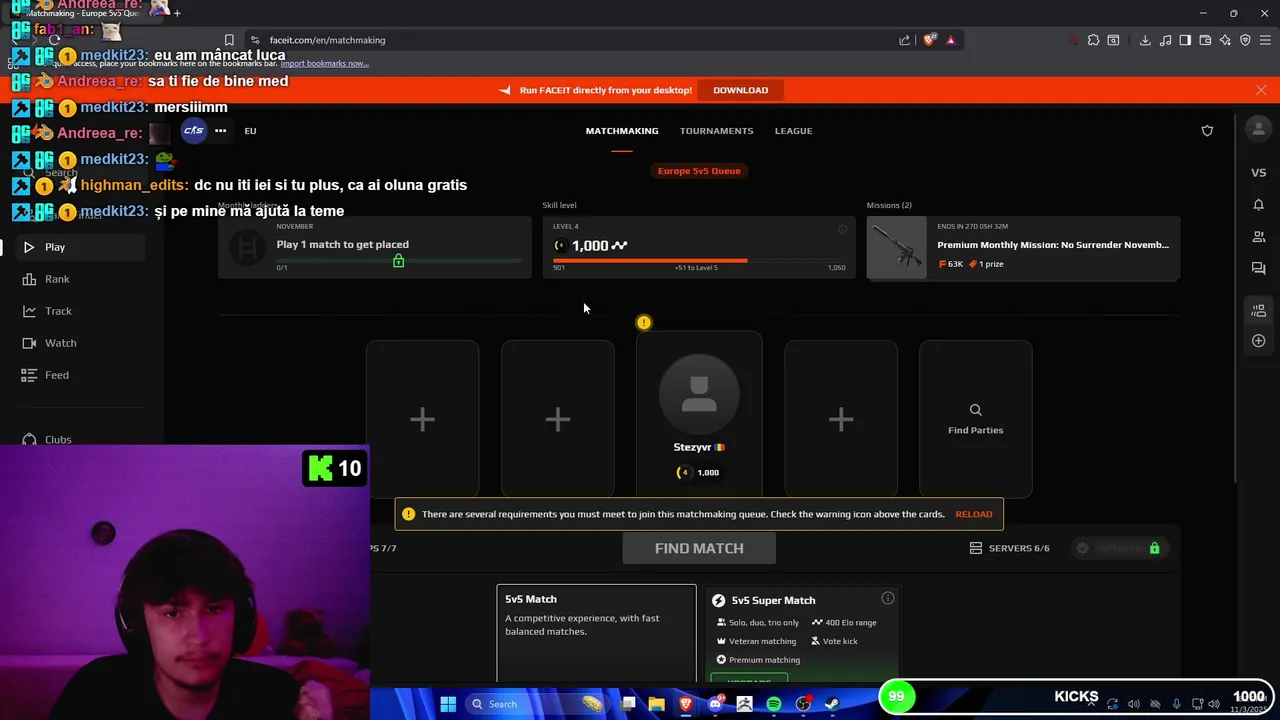Viewport: 1280px width, 720px height.
Task: Select Stezyvr's player card
Action: (x=699, y=415)
